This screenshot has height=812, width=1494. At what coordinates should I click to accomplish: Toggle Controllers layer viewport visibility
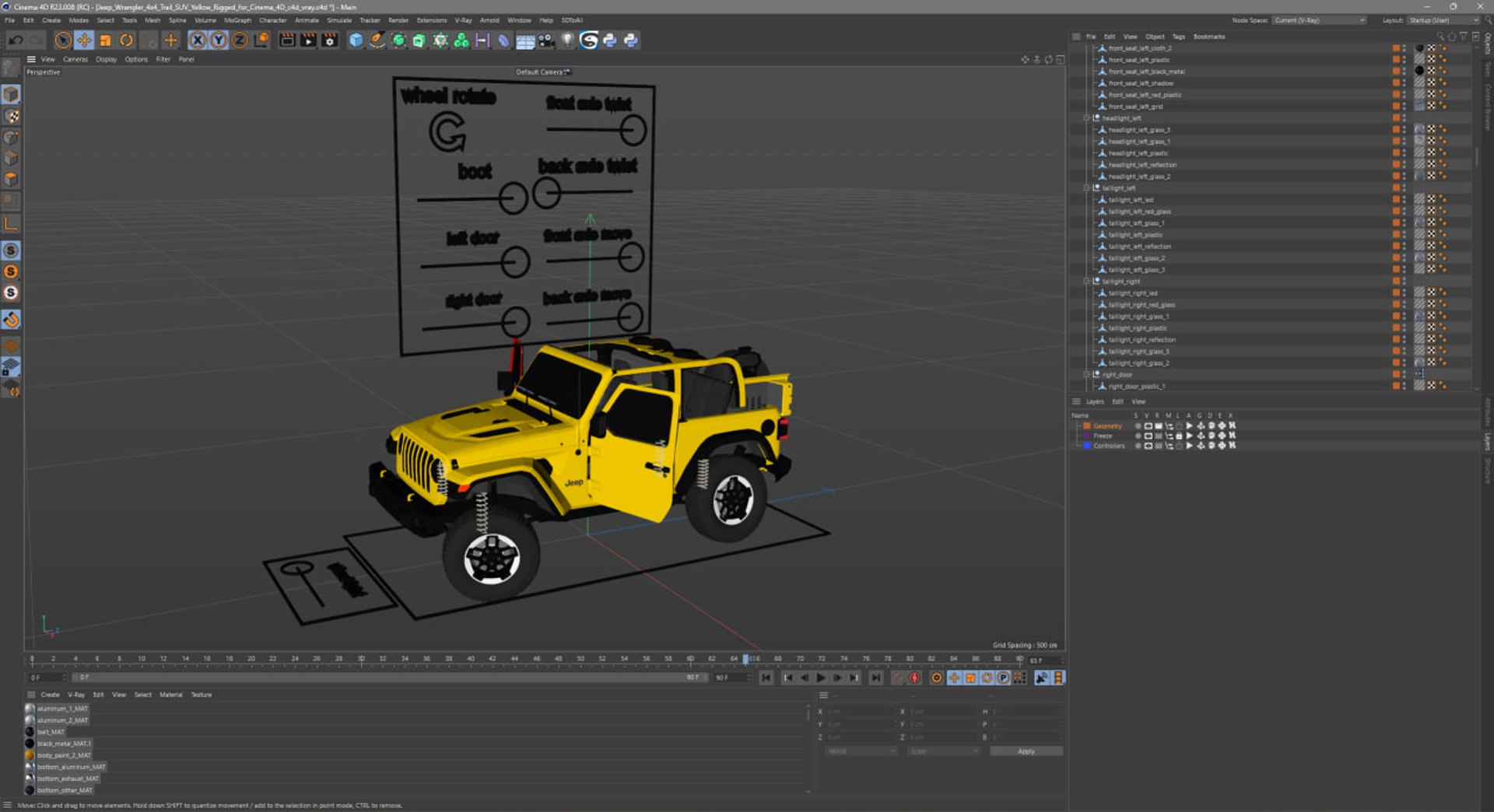(1148, 446)
